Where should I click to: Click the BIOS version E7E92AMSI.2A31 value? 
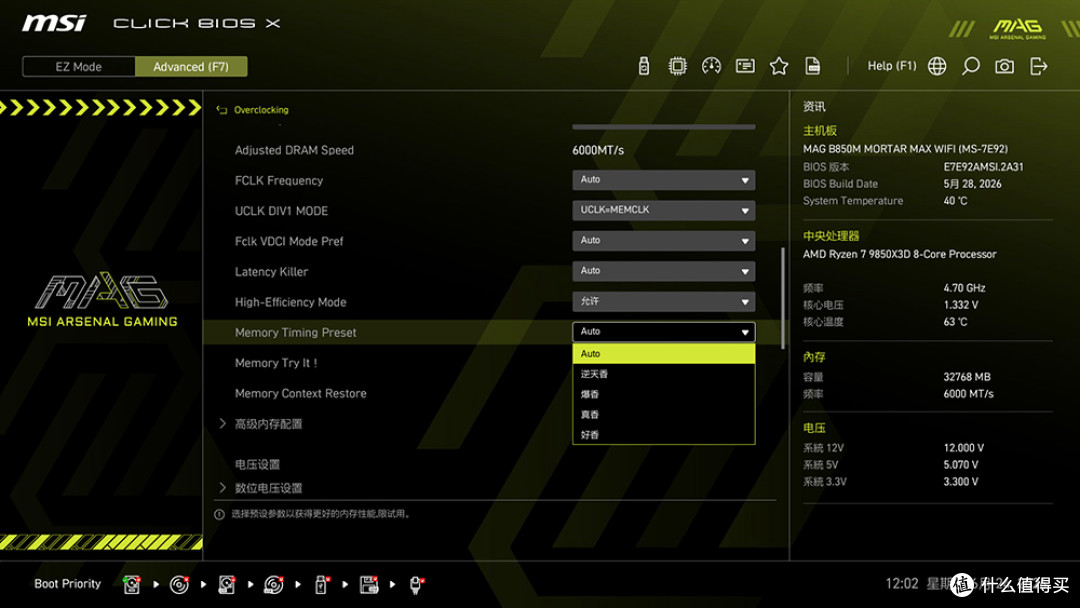984,167
